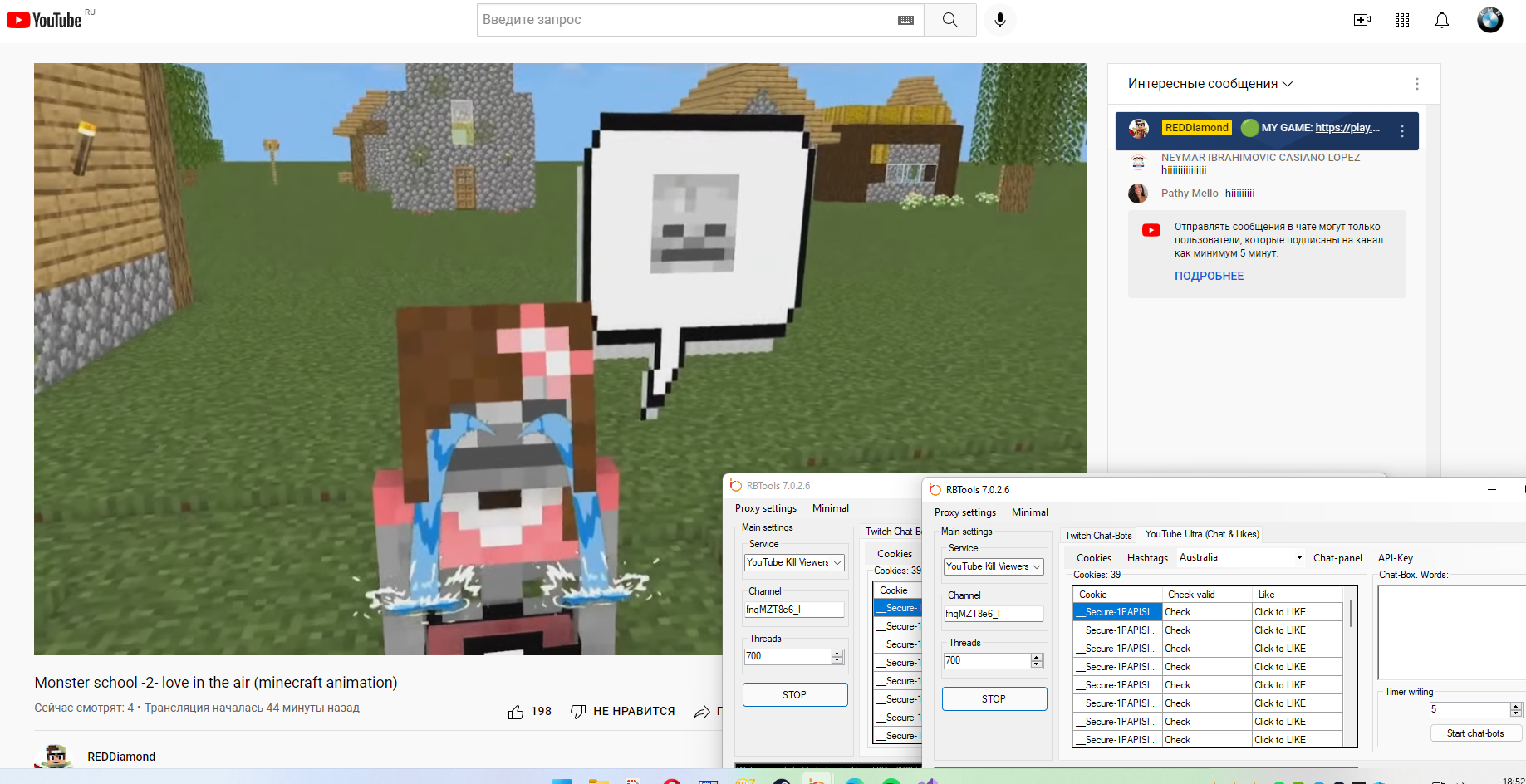Viewport: 1526px width, 784px height.
Task: Open the YouTube apps grid
Action: tap(1402, 20)
